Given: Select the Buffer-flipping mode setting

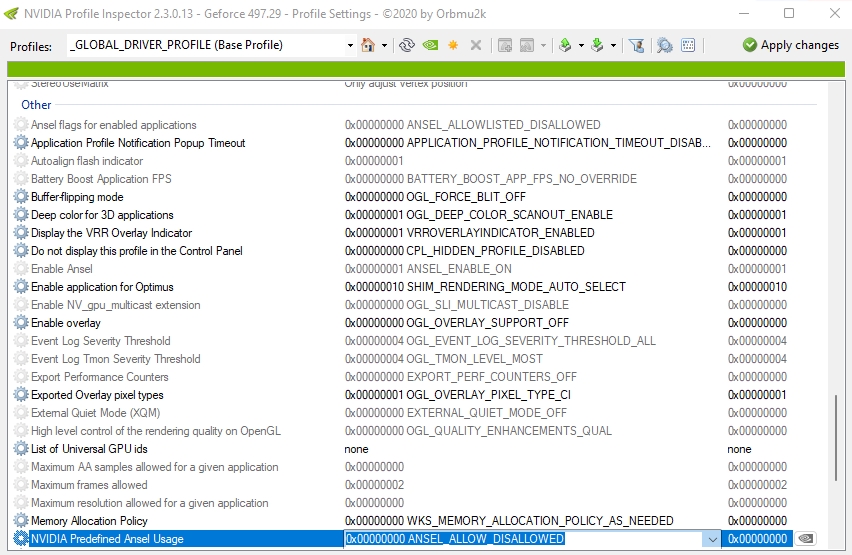Looking at the screenshot, I should click(x=77, y=197).
